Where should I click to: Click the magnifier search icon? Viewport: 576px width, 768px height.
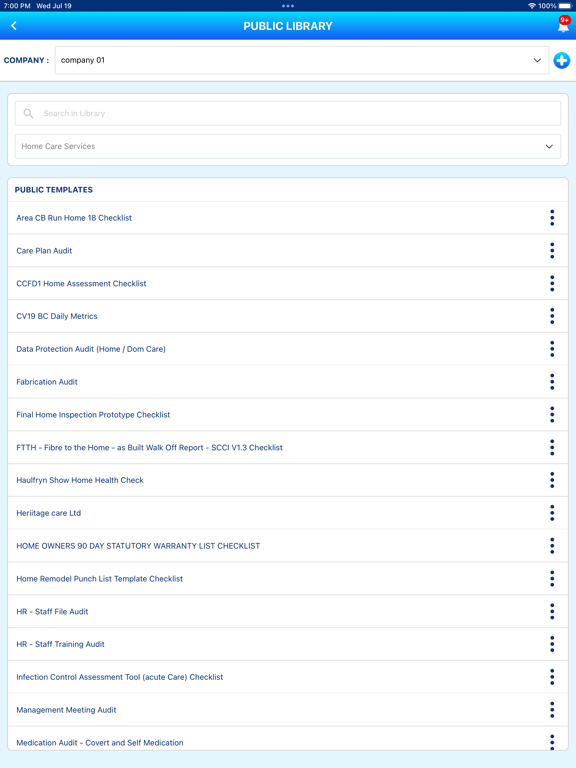(x=28, y=114)
